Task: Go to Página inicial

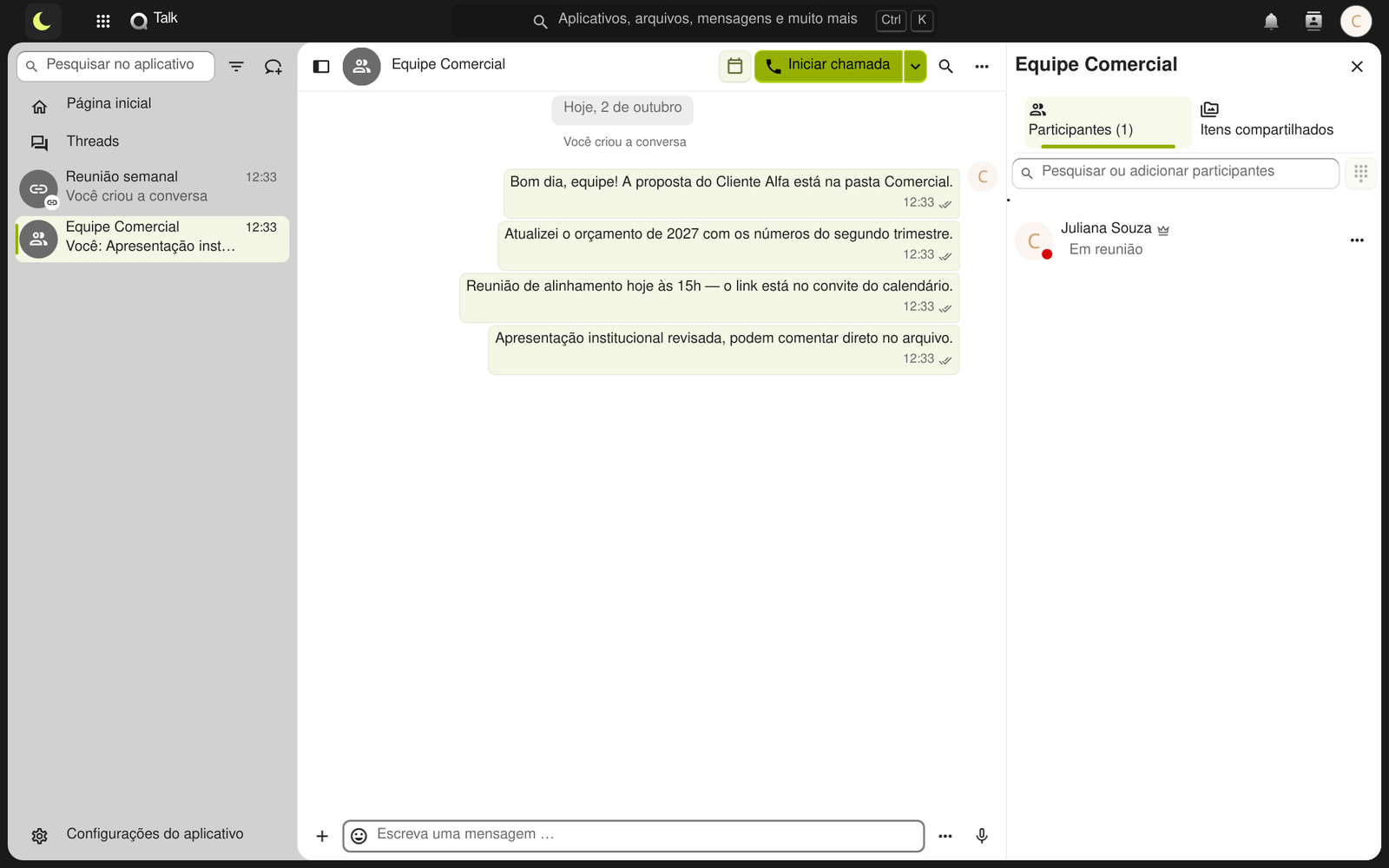Action: [153, 104]
